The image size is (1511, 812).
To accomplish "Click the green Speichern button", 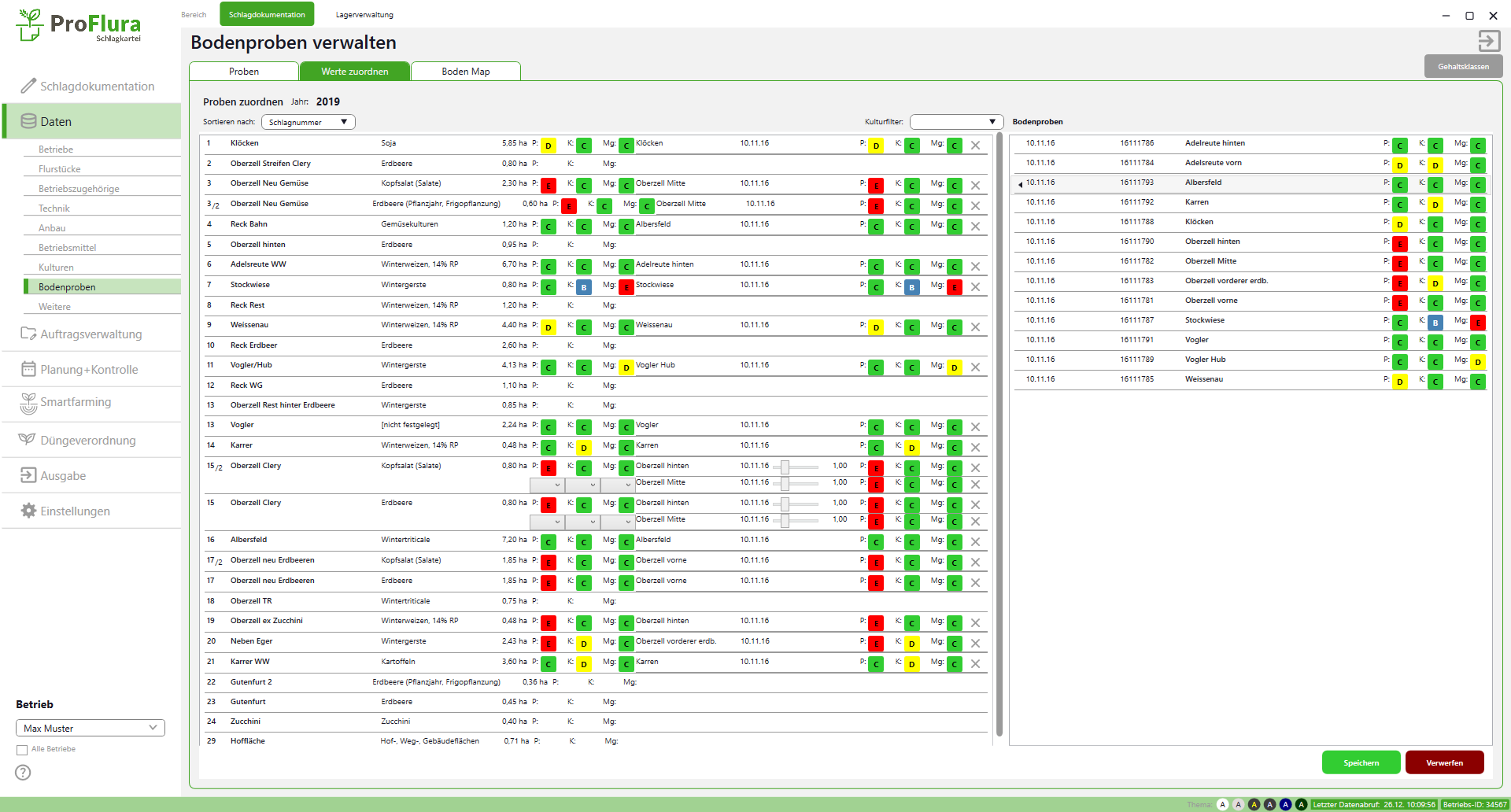I will (x=1361, y=762).
